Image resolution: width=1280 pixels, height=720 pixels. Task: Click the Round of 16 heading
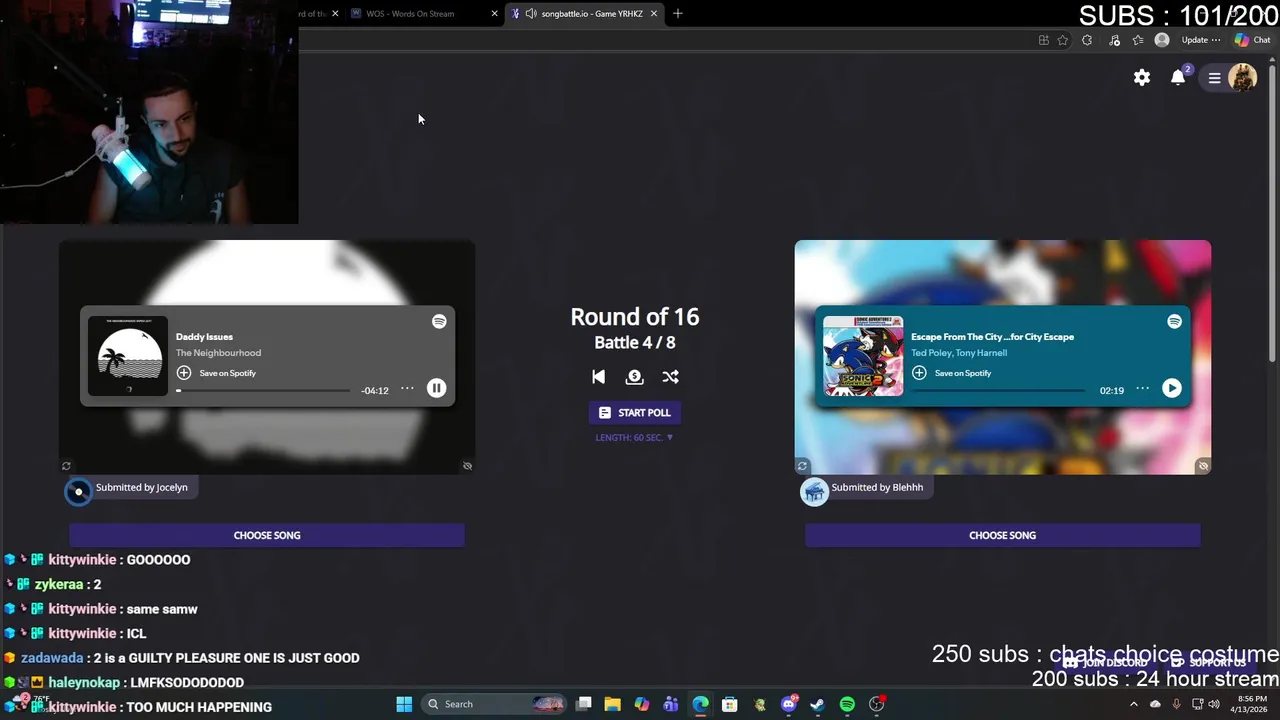tap(634, 317)
